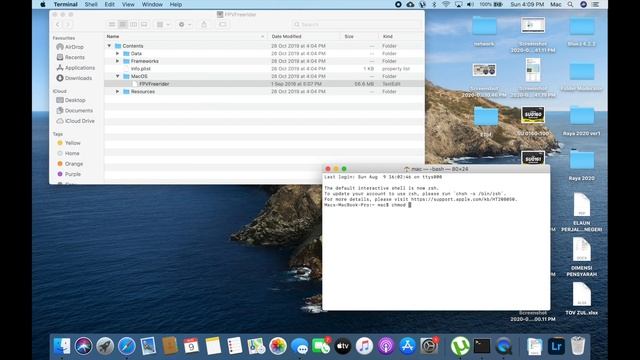Open Notes app in the dock

point(213,346)
